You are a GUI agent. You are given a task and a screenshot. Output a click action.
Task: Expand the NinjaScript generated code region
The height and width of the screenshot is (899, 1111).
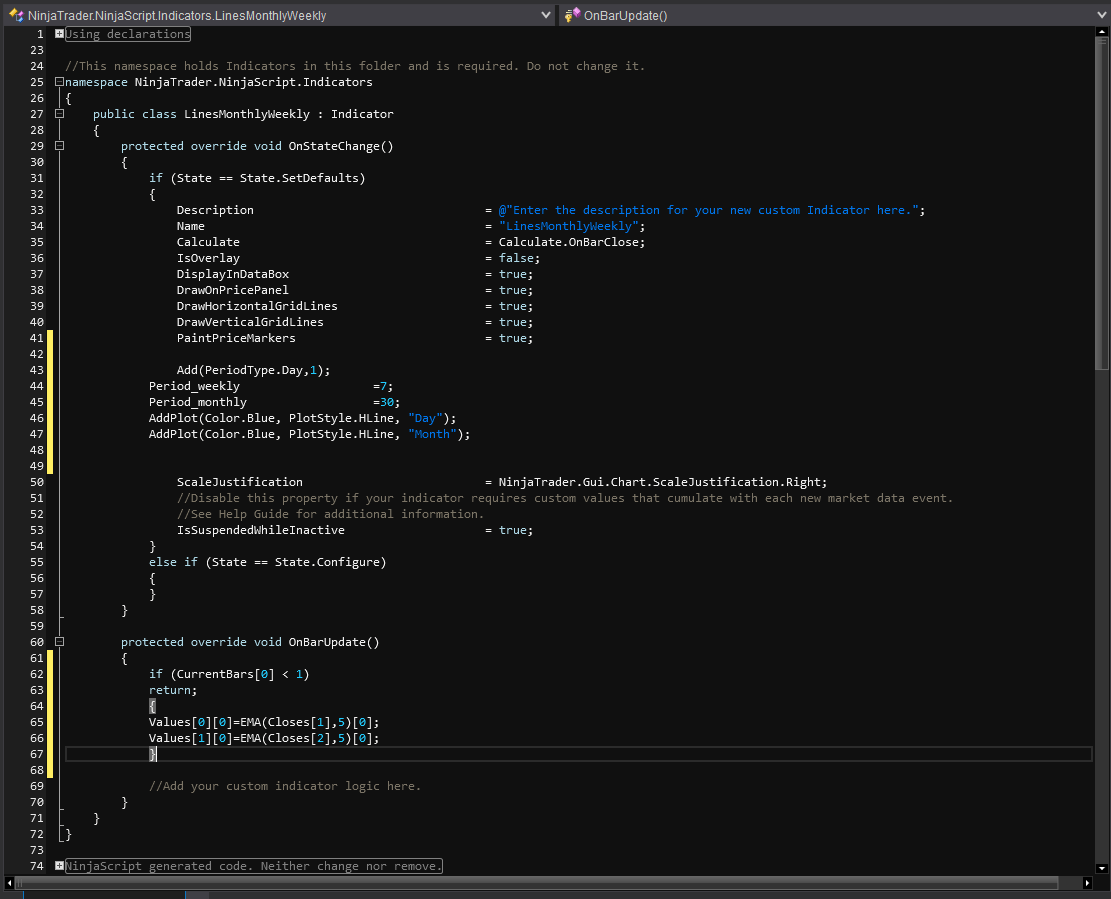coord(60,866)
